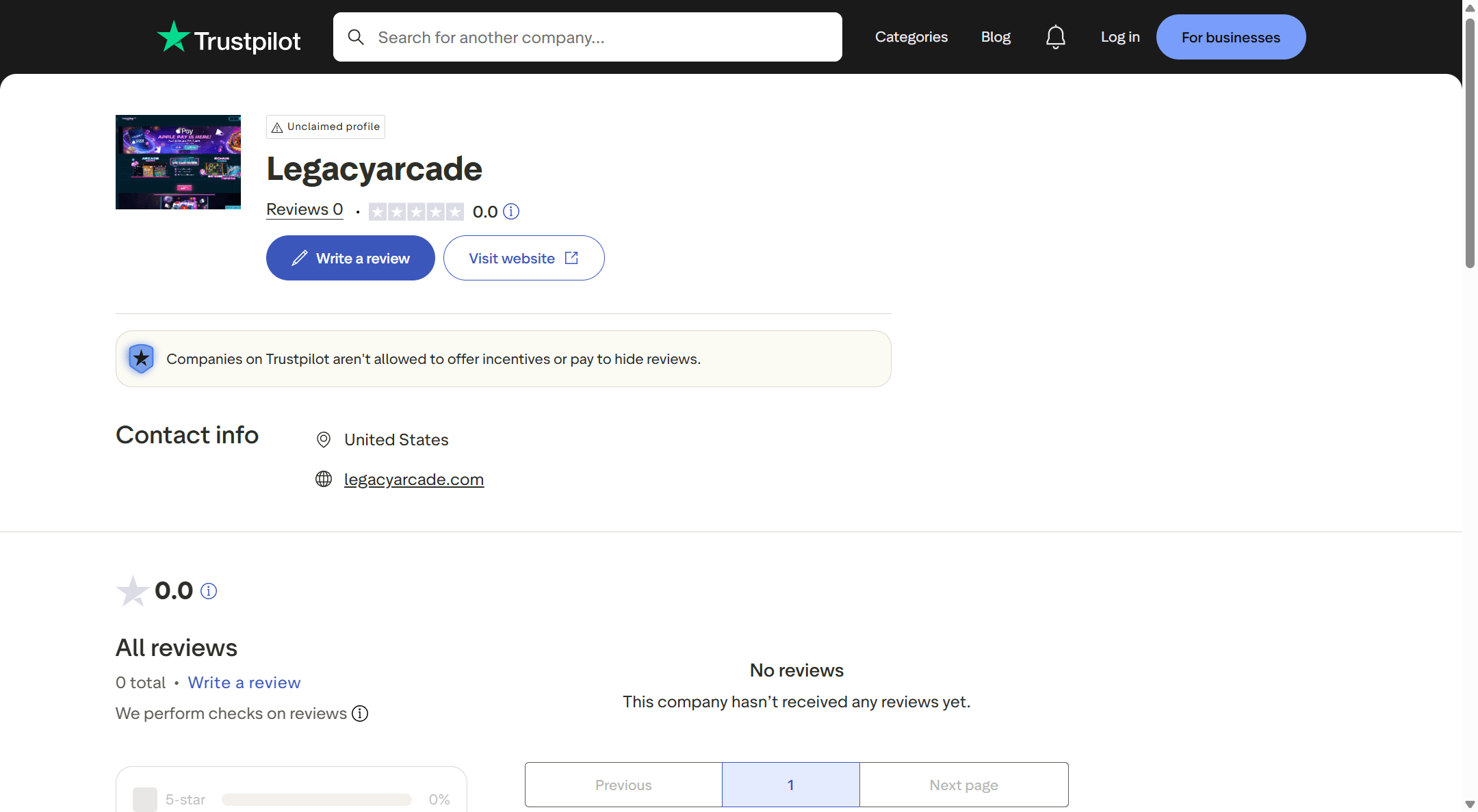Viewport: 1478px width, 812px height.
Task: Click the blue Write a review button
Action: [x=350, y=258]
